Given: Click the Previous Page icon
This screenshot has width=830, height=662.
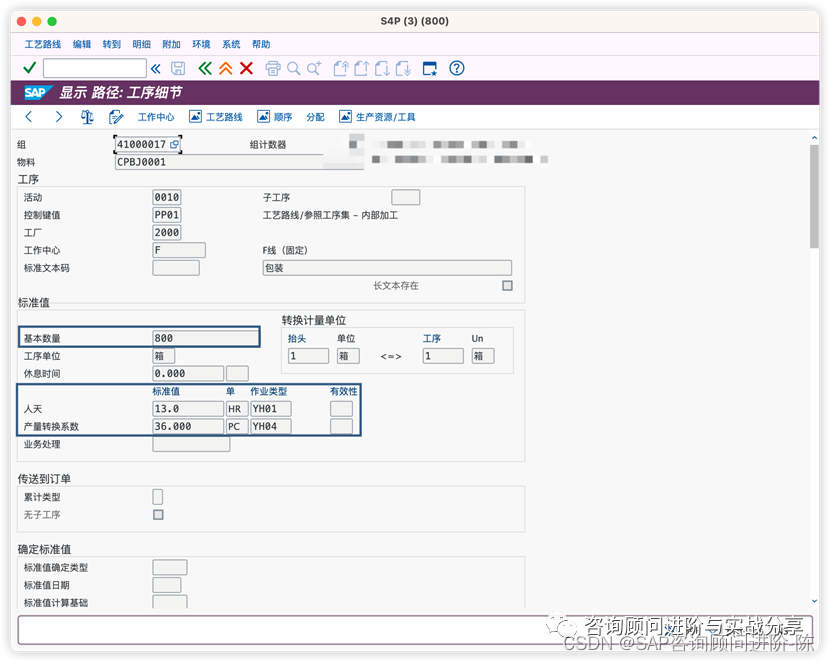Looking at the screenshot, I should (x=362, y=68).
